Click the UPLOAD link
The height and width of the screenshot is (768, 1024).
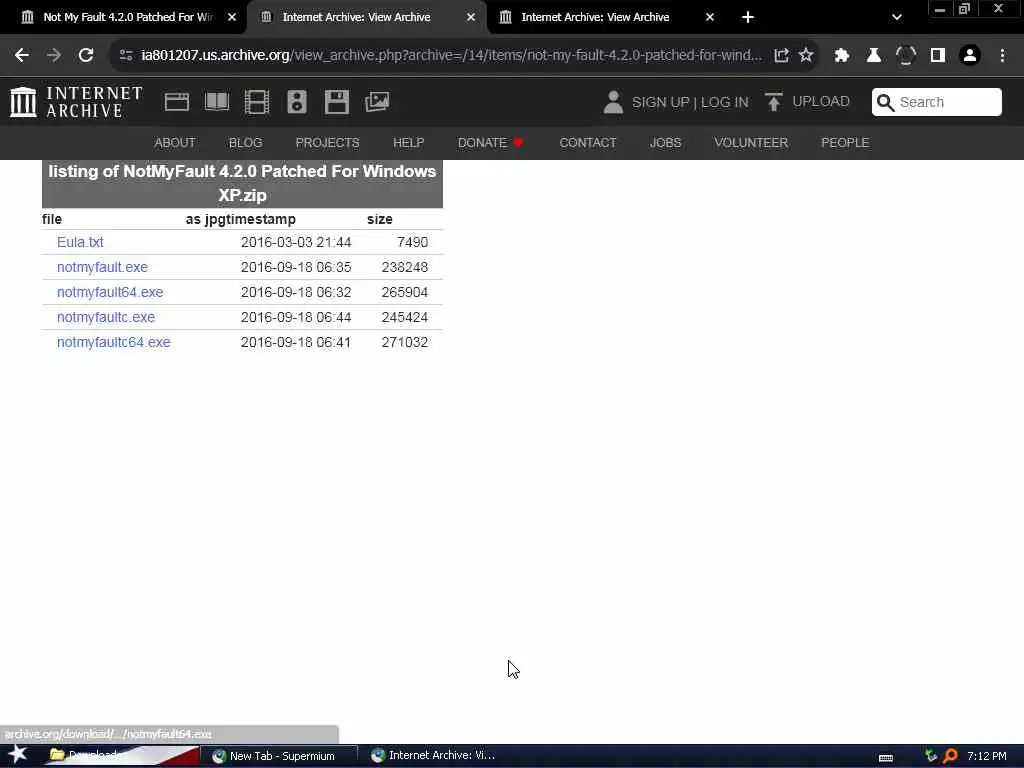[821, 102]
